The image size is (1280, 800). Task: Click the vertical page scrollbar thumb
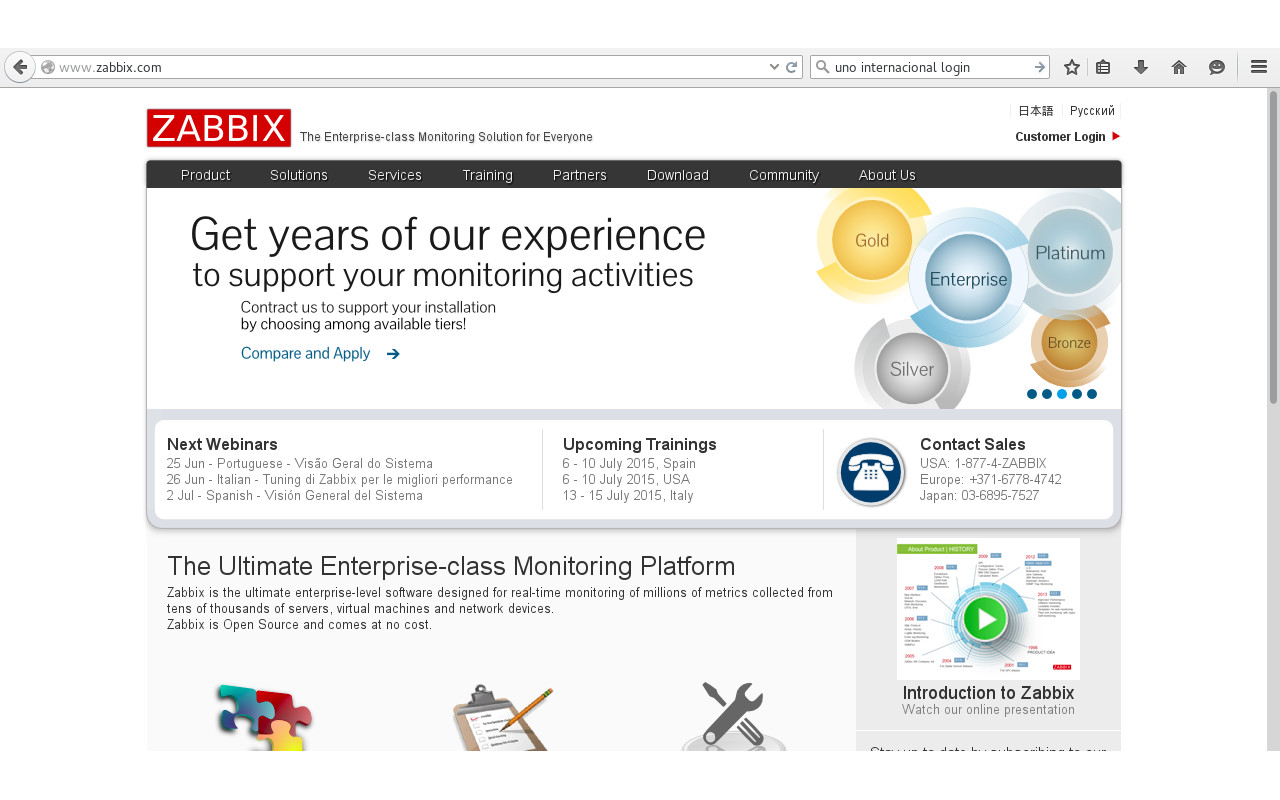(1273, 247)
